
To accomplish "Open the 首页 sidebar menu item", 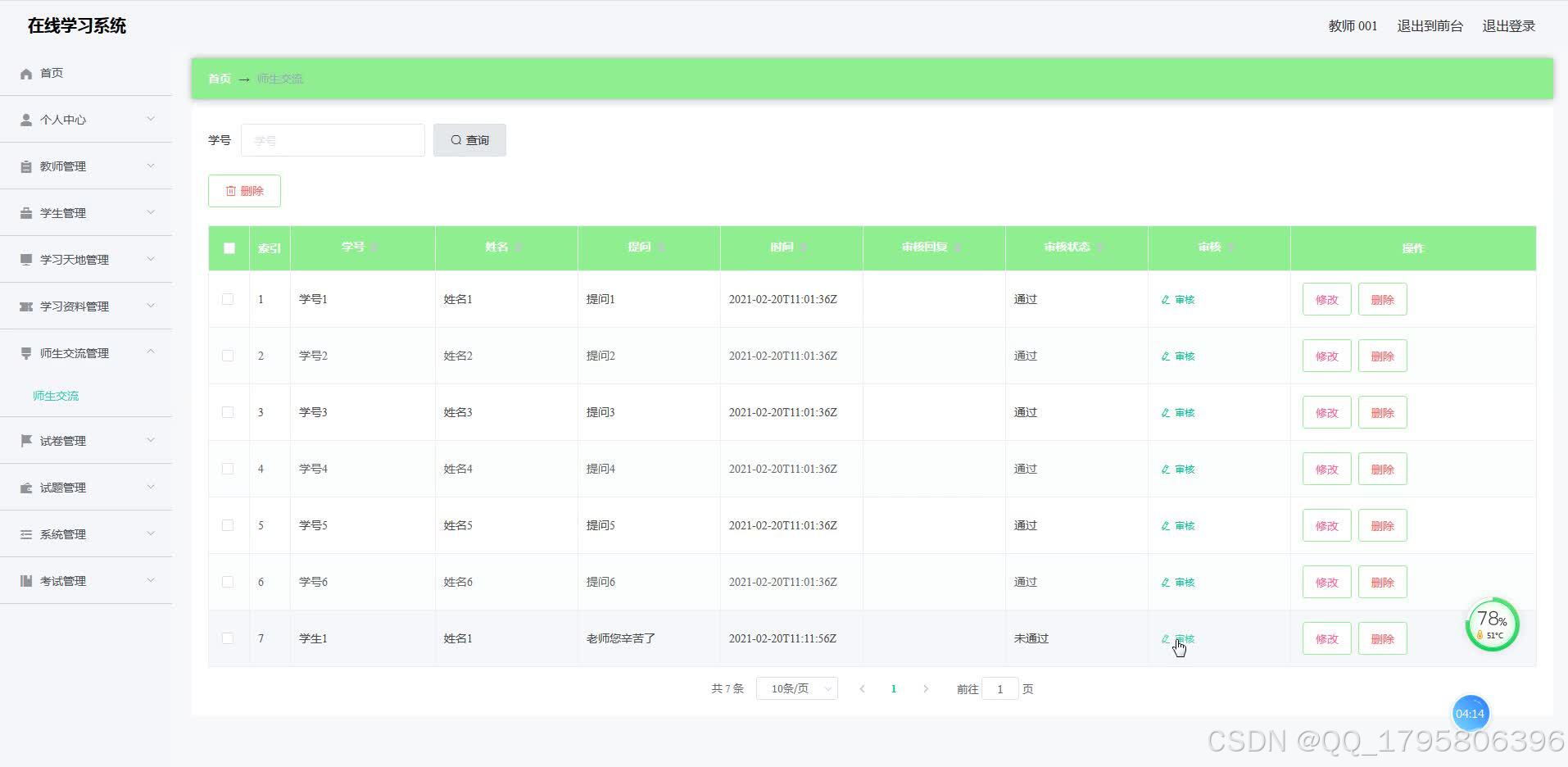I will [x=86, y=73].
